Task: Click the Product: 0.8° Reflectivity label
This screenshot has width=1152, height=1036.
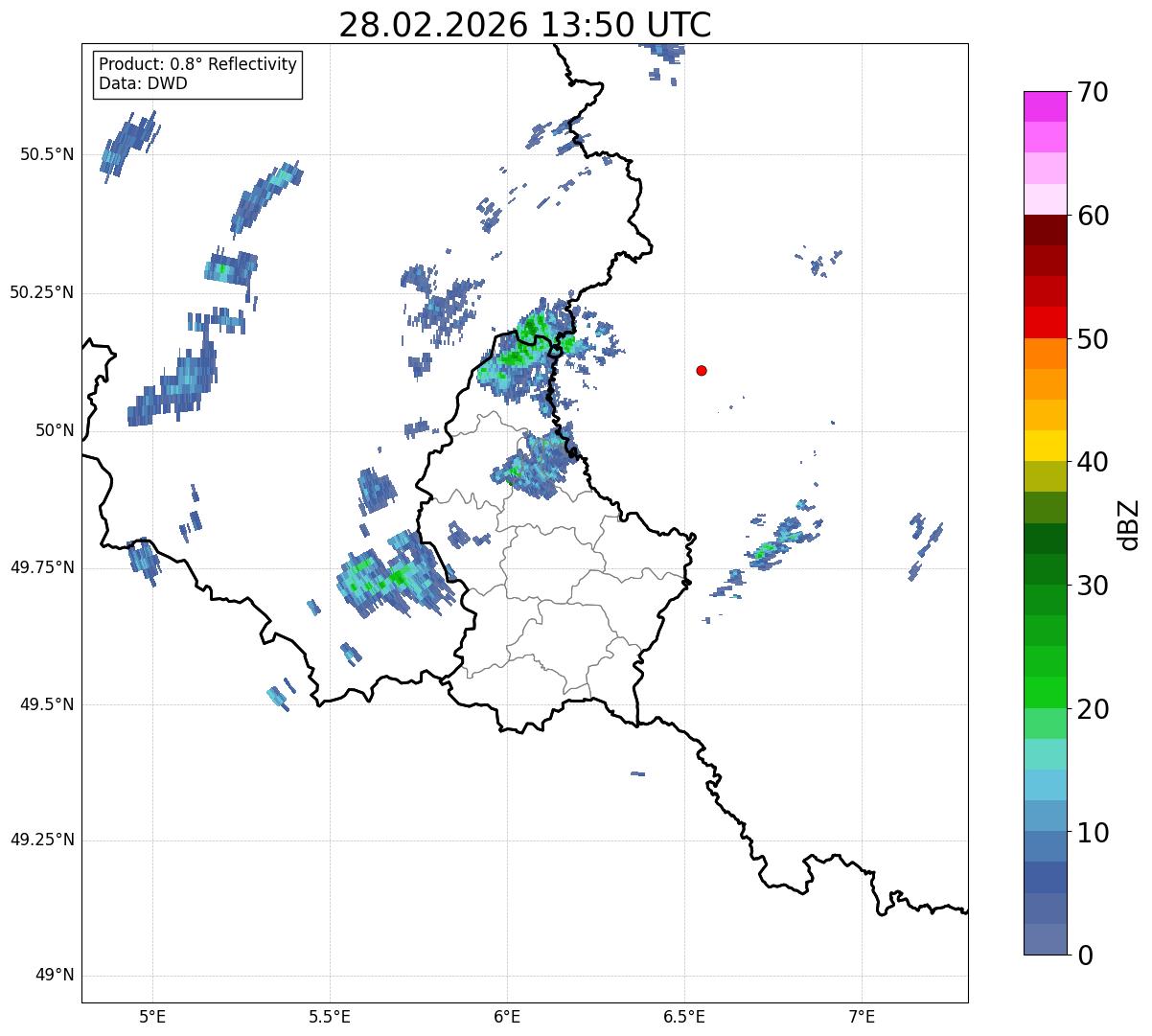Action: [x=198, y=64]
